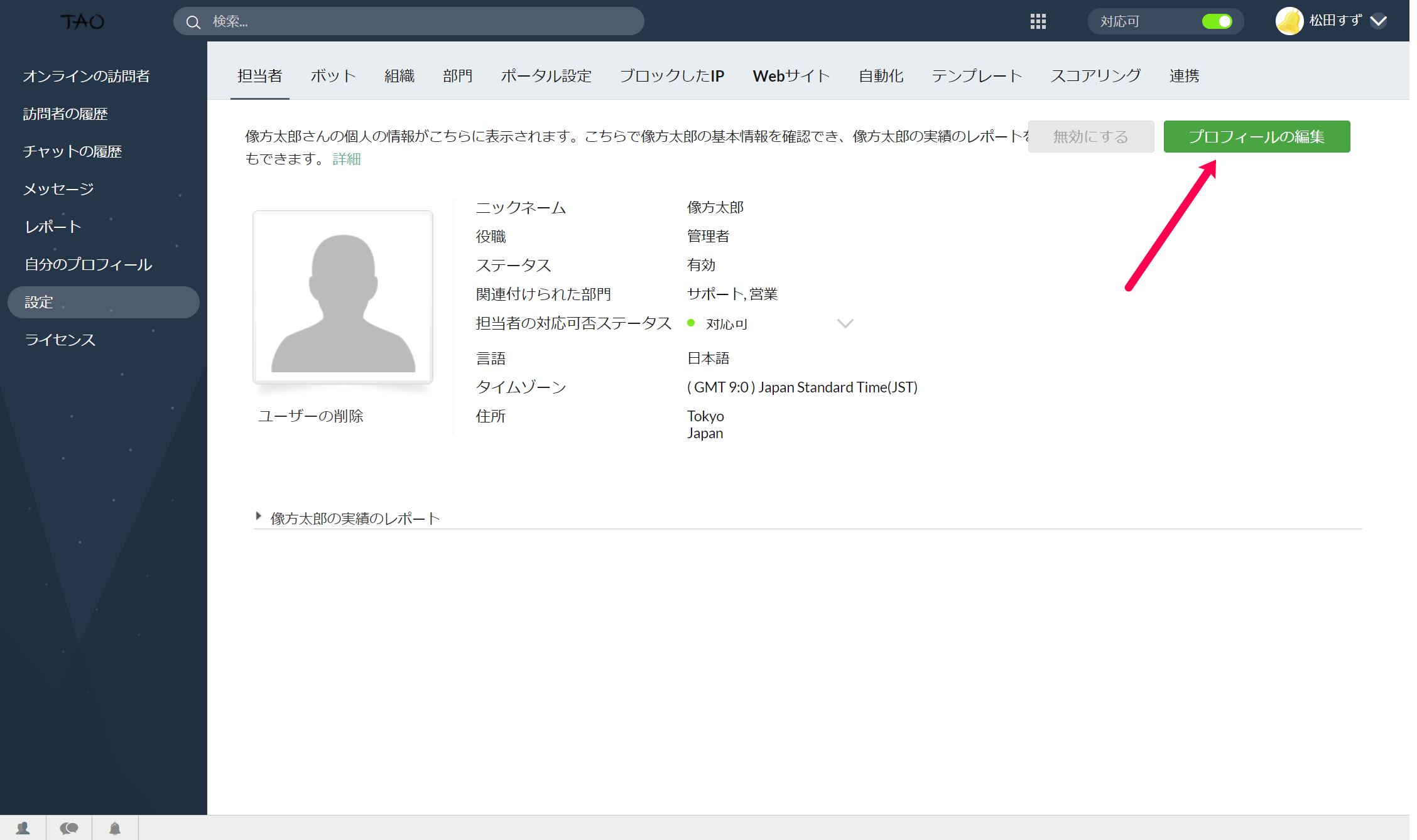Switch to the ボット tab
This screenshot has height=840, width=1417.
pos(333,76)
